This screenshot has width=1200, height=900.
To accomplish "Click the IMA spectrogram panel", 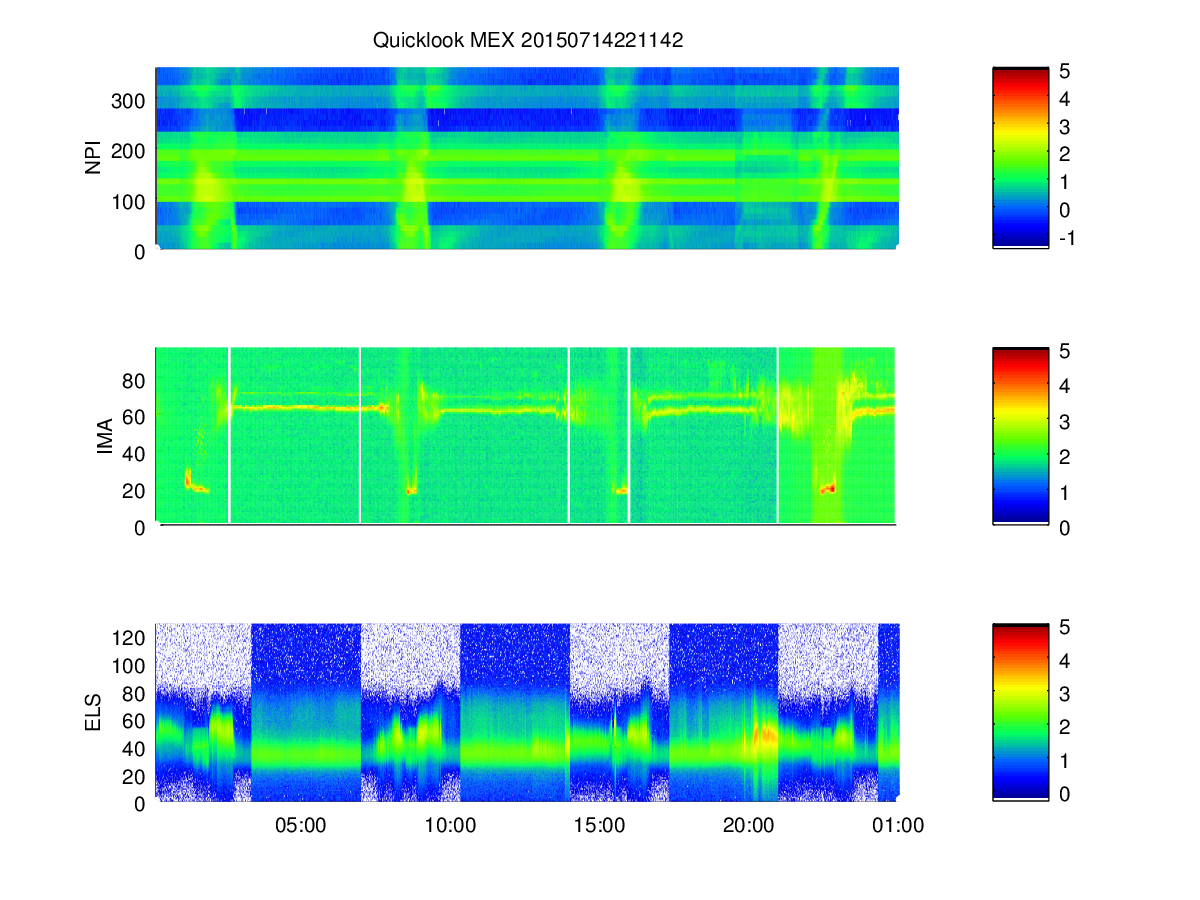I will (x=526, y=436).
